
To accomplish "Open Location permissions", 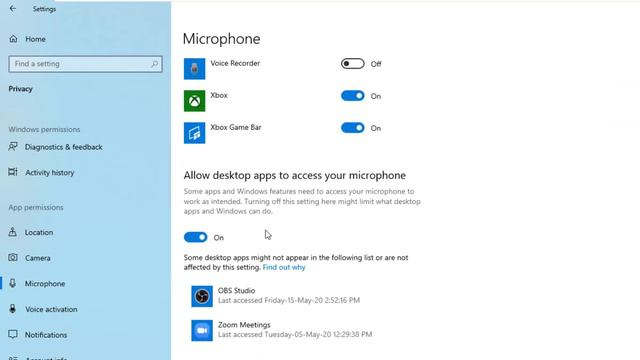I will coord(39,232).
